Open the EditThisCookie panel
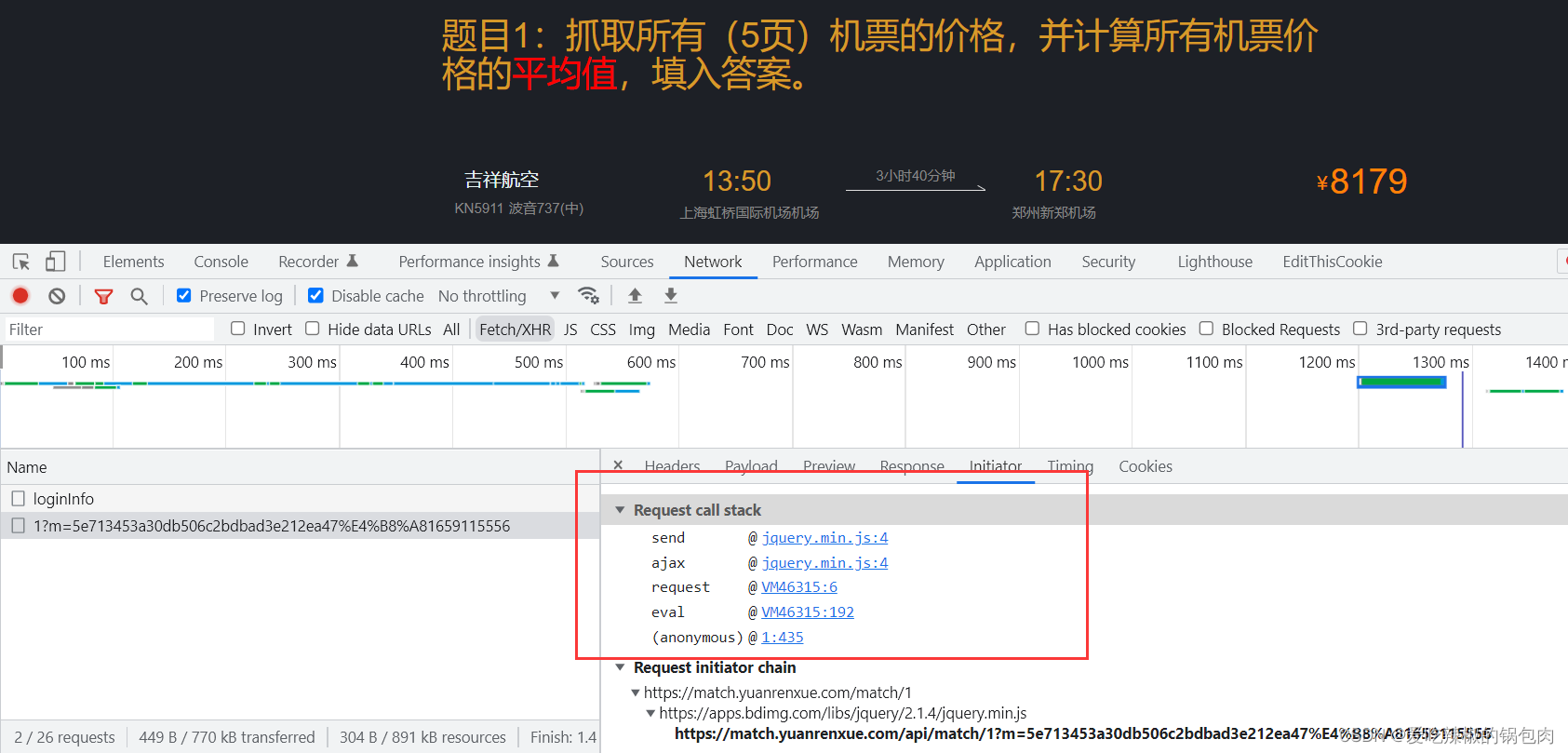The height and width of the screenshot is (753, 1568). click(1332, 262)
